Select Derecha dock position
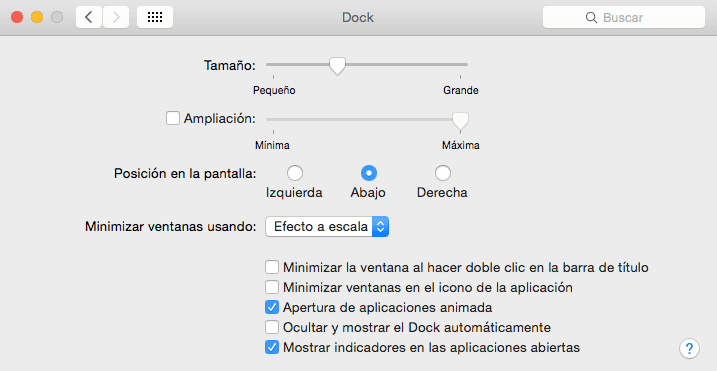Image resolution: width=717 pixels, height=371 pixels. pyautogui.click(x=443, y=173)
